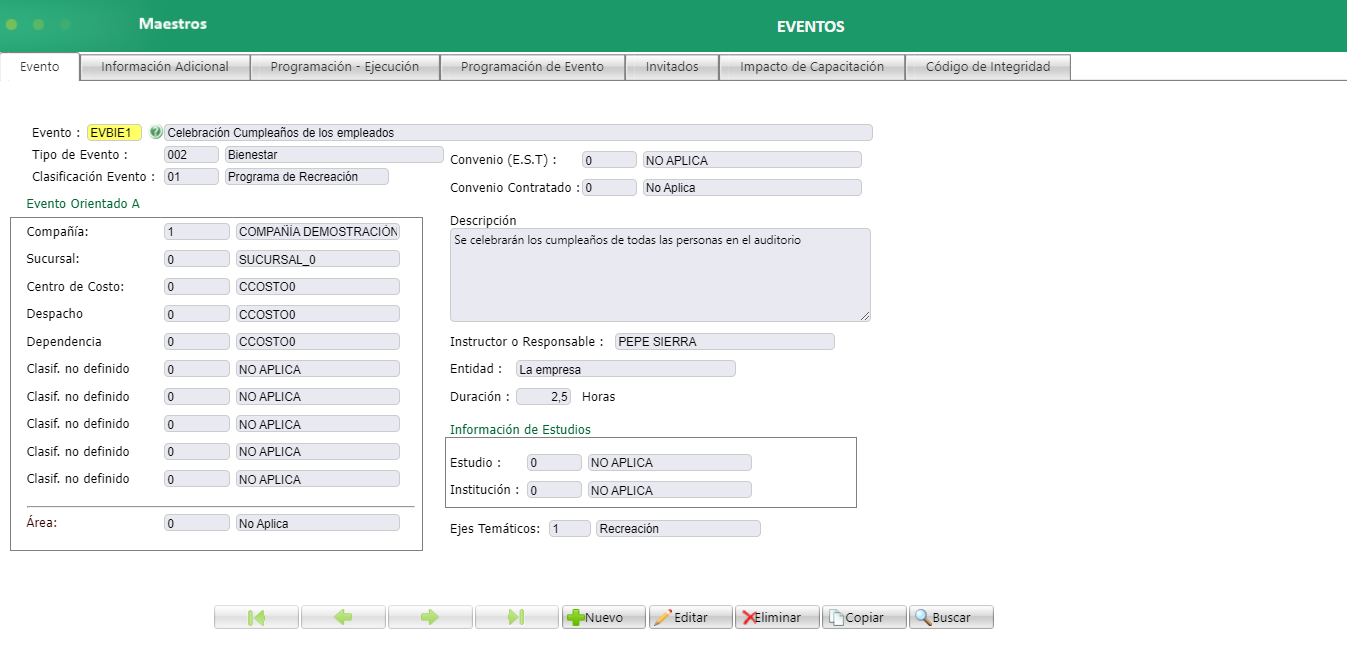Click Convenio Contratado No Aplica field

(751, 187)
